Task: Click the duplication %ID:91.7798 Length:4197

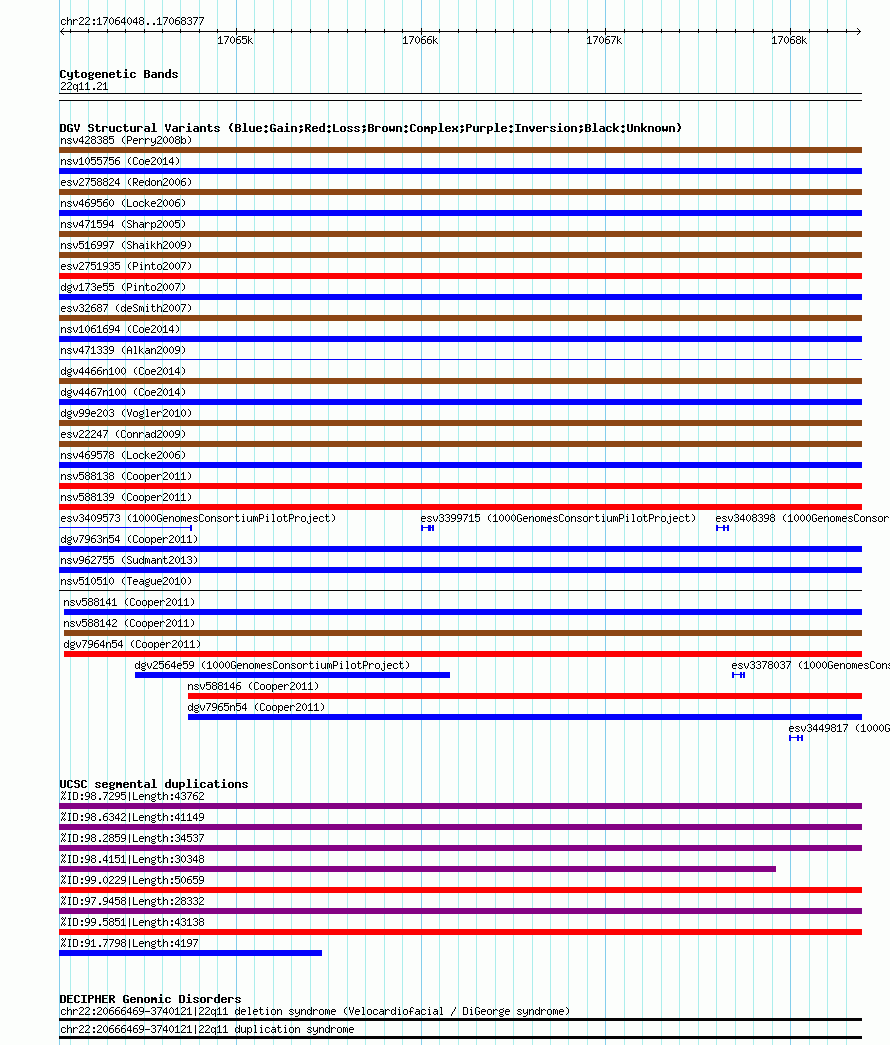Action: point(191,953)
